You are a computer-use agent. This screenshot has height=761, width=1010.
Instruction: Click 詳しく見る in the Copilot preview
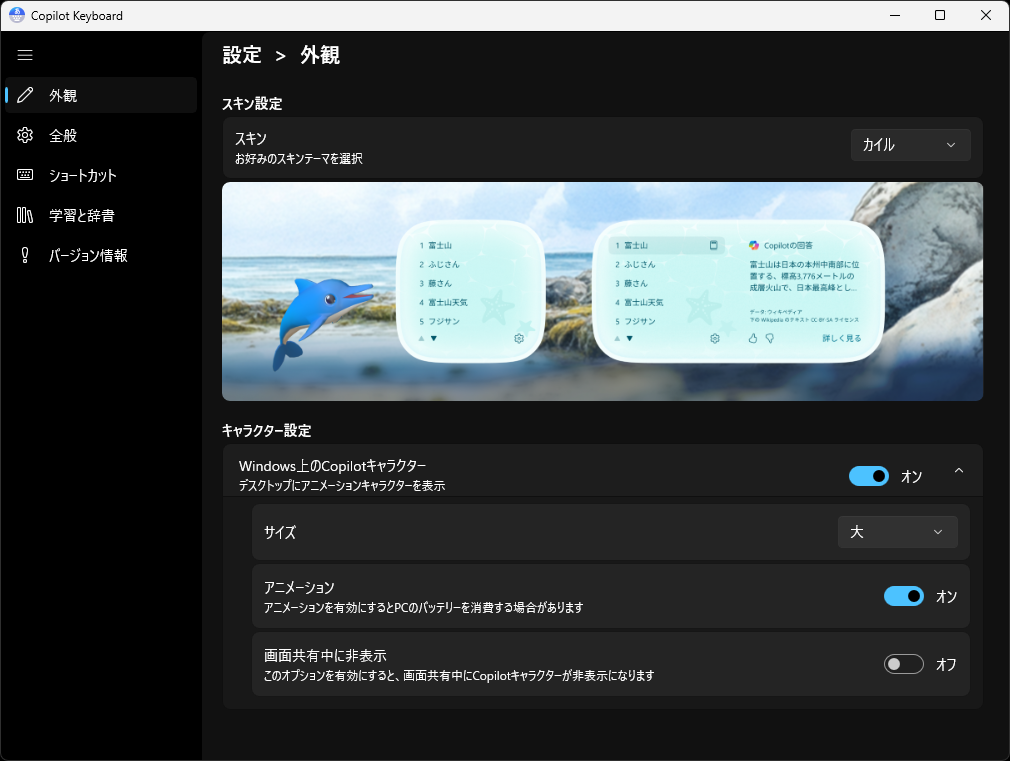[841, 338]
